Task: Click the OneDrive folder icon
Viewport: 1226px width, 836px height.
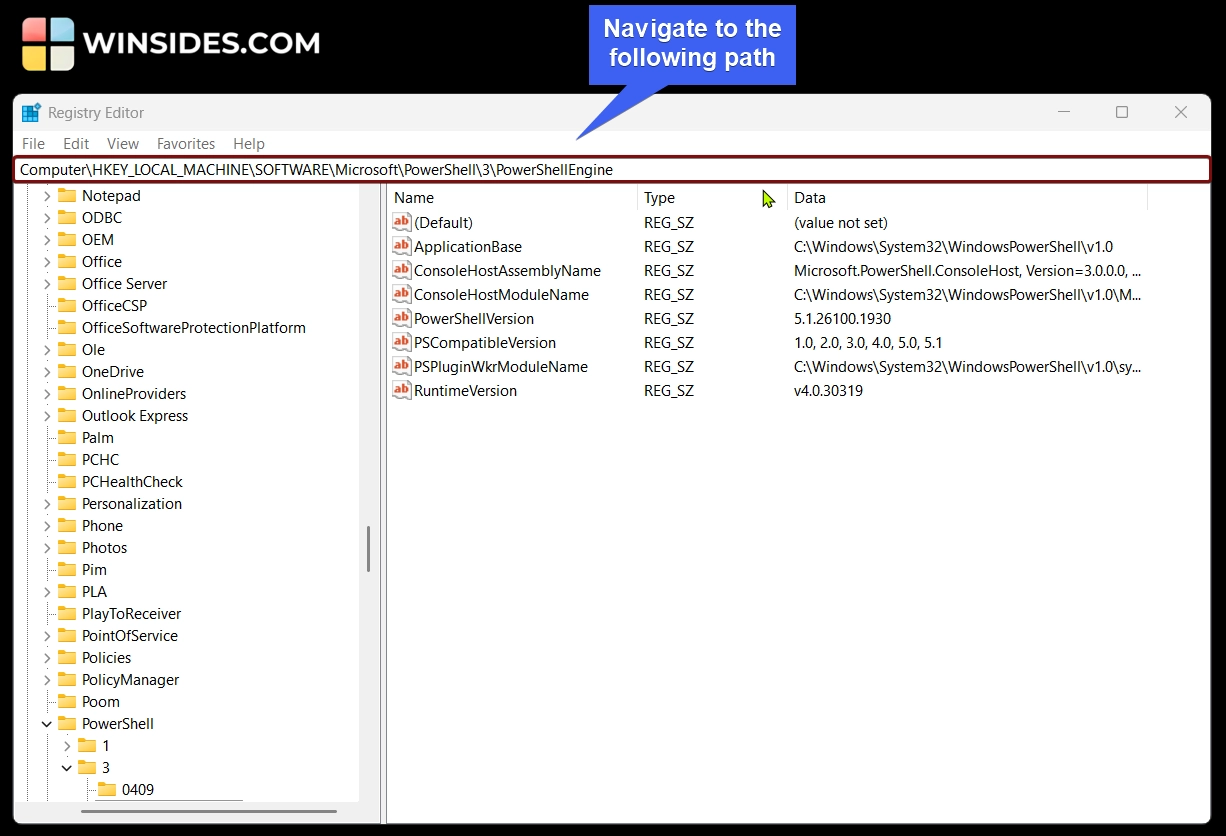Action: click(67, 371)
